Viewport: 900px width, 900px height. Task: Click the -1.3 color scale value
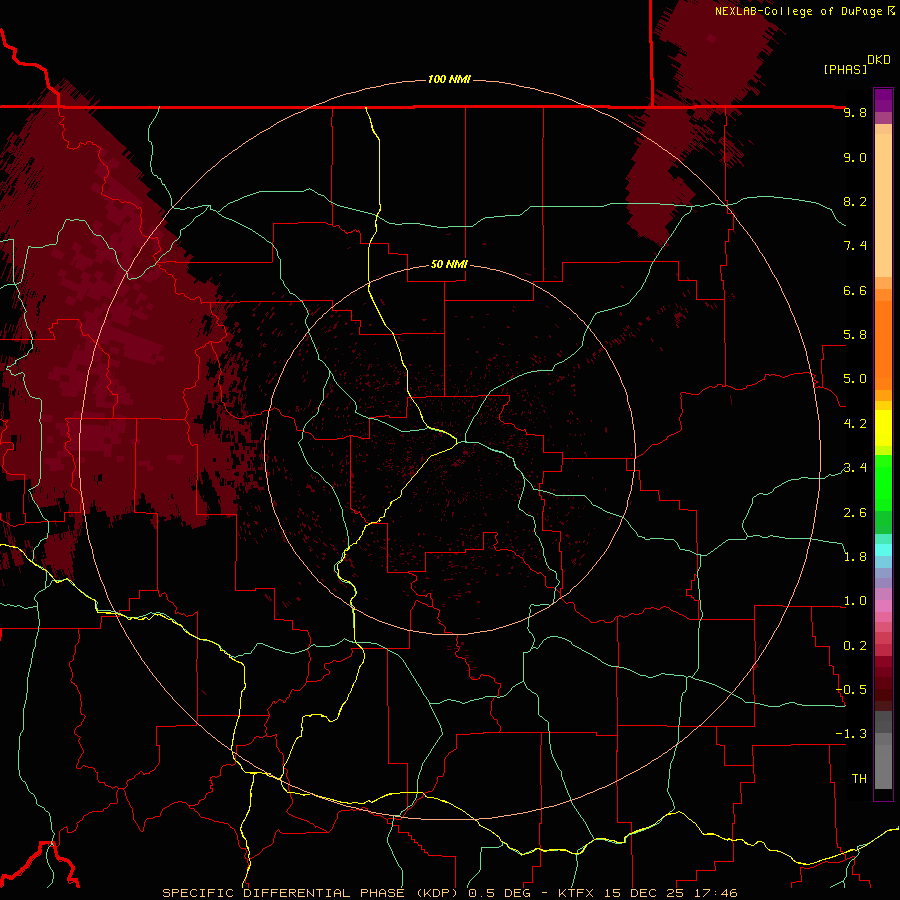pos(851,734)
